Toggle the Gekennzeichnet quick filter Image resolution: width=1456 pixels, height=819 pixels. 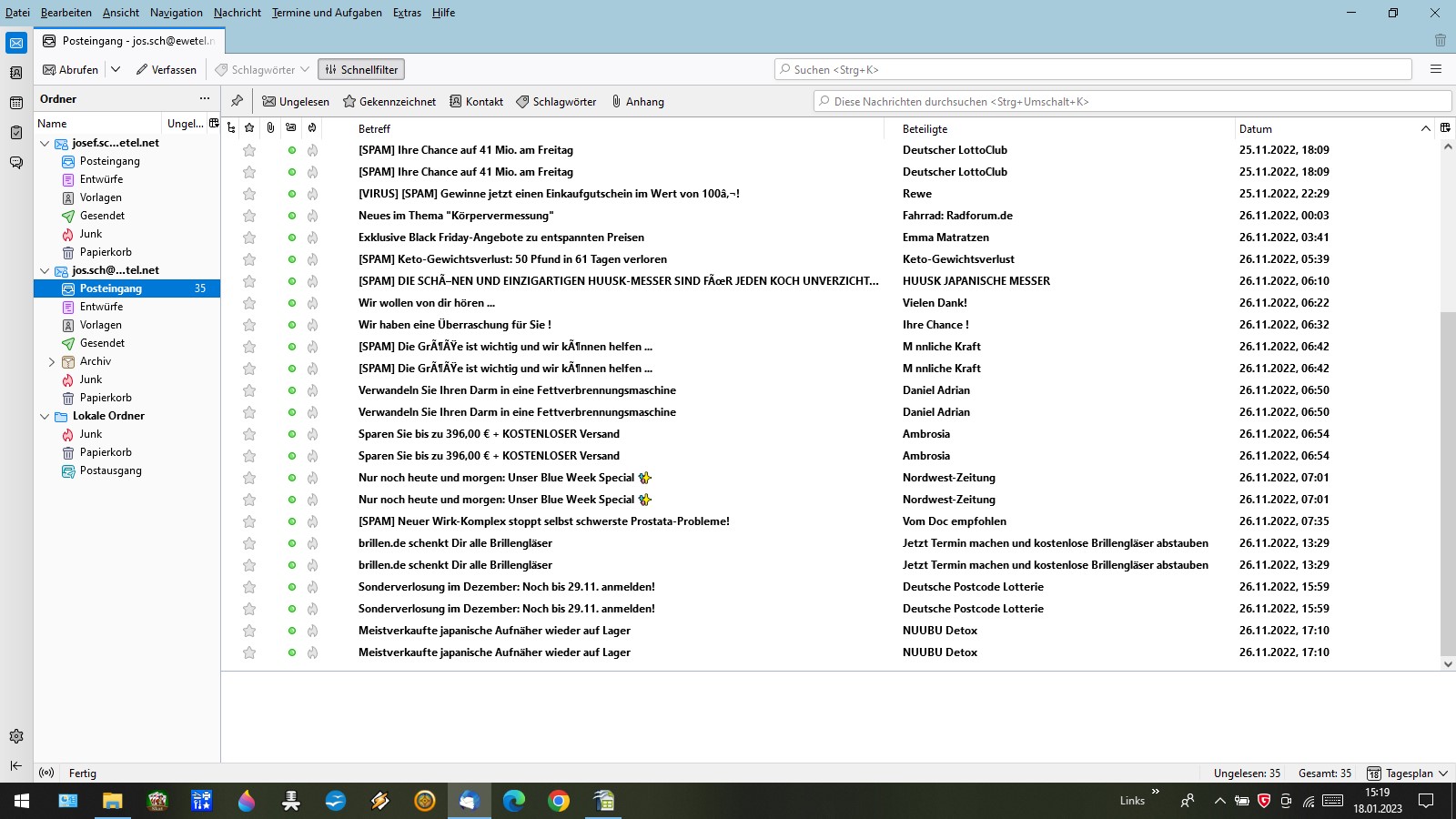tap(389, 102)
